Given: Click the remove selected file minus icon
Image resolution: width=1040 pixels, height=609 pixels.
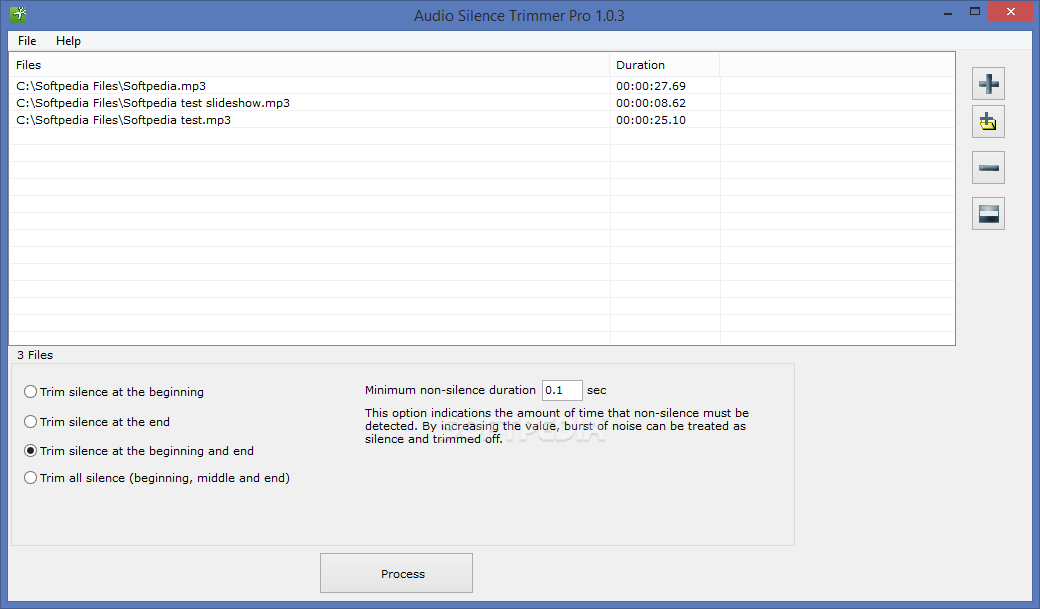Looking at the screenshot, I should click(x=988, y=167).
